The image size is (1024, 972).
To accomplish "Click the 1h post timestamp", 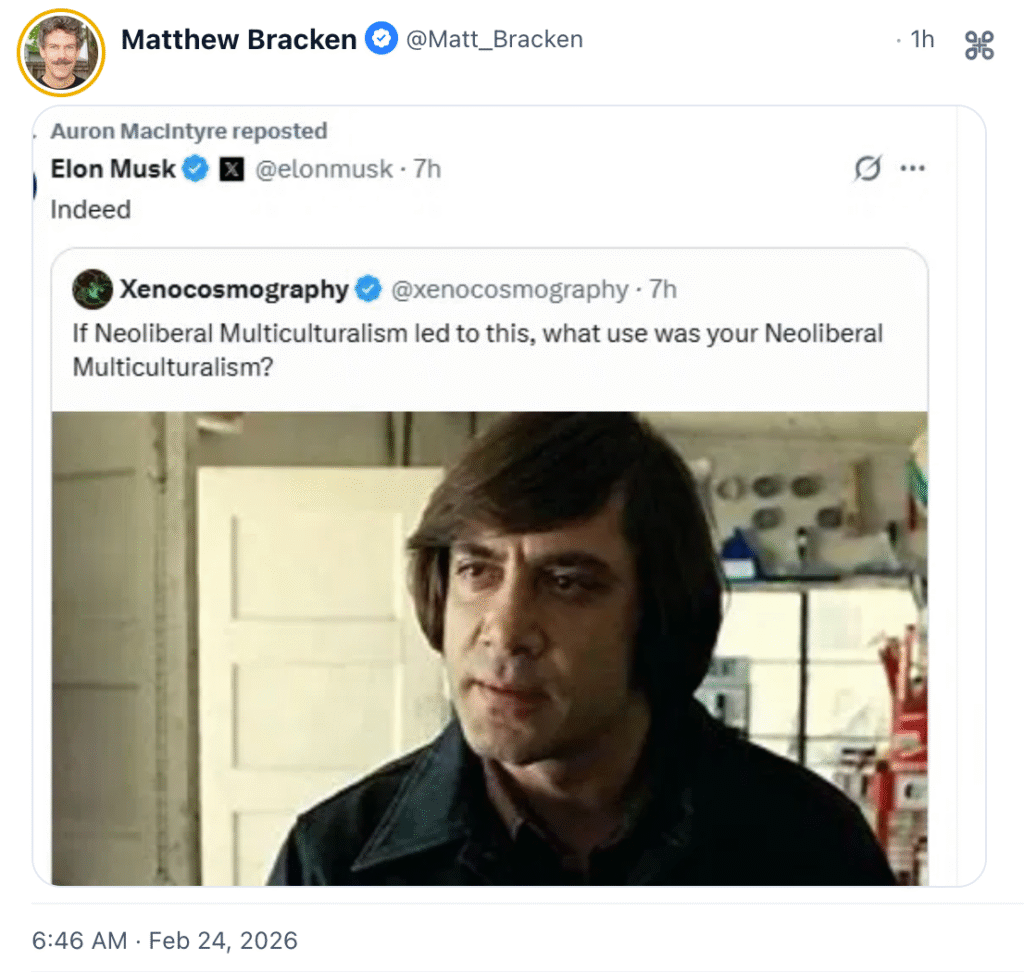I will point(920,40).
